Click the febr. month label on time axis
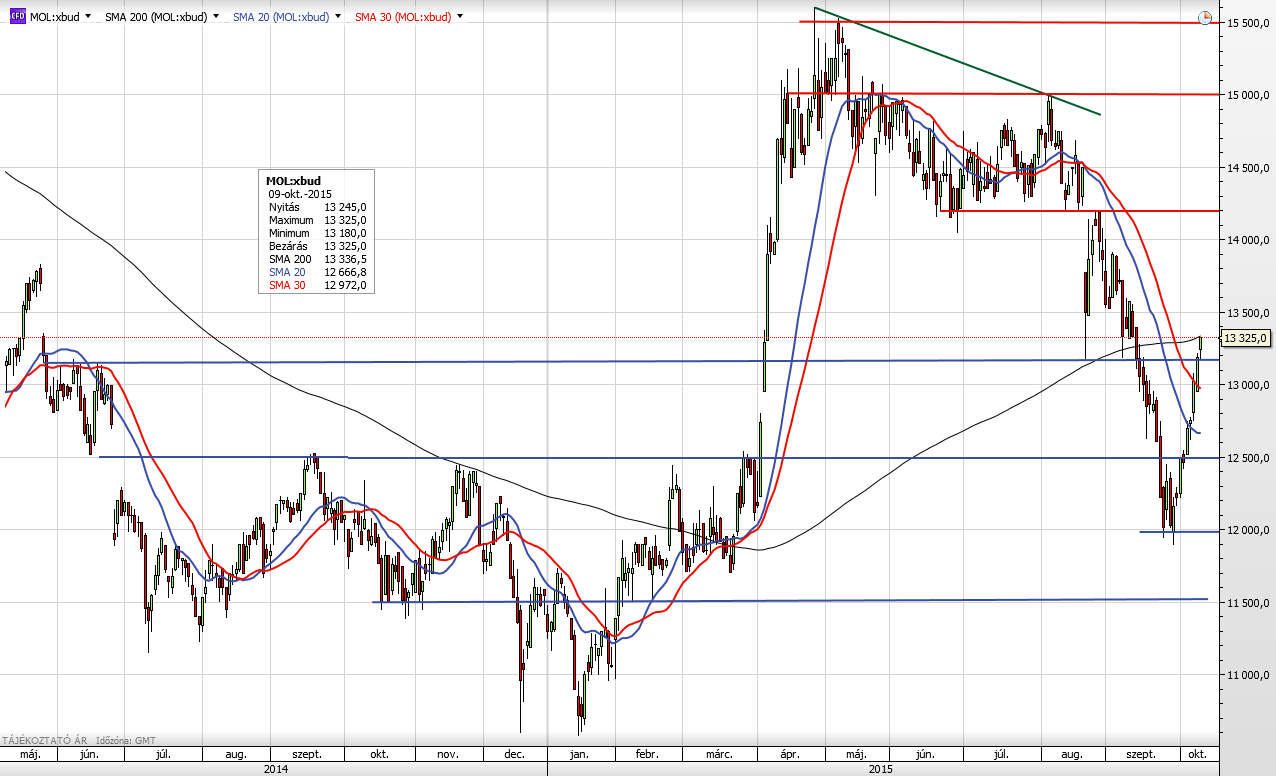The width and height of the screenshot is (1276, 776). point(648,754)
